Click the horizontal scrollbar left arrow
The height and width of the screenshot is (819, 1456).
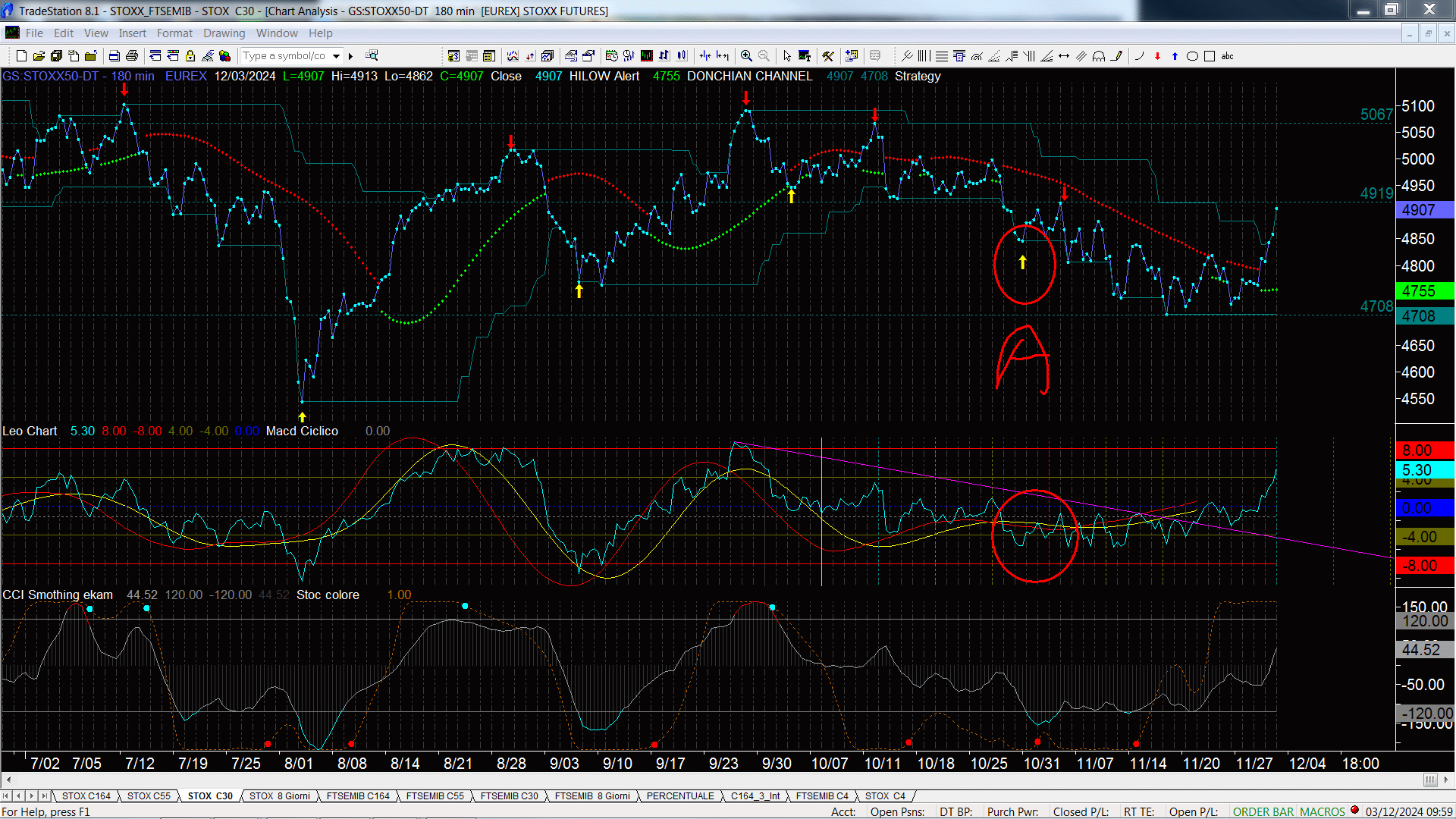point(8,780)
